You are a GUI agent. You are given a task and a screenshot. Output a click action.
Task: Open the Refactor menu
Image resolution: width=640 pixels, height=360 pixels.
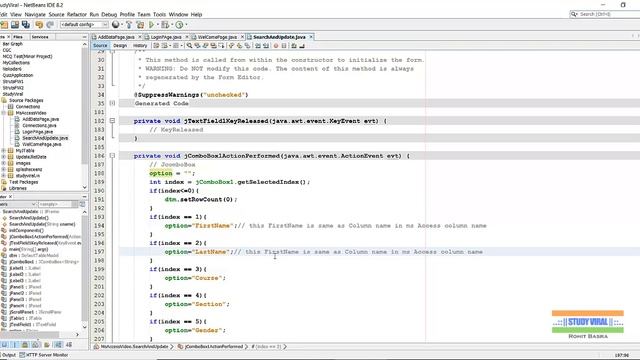click(x=77, y=14)
